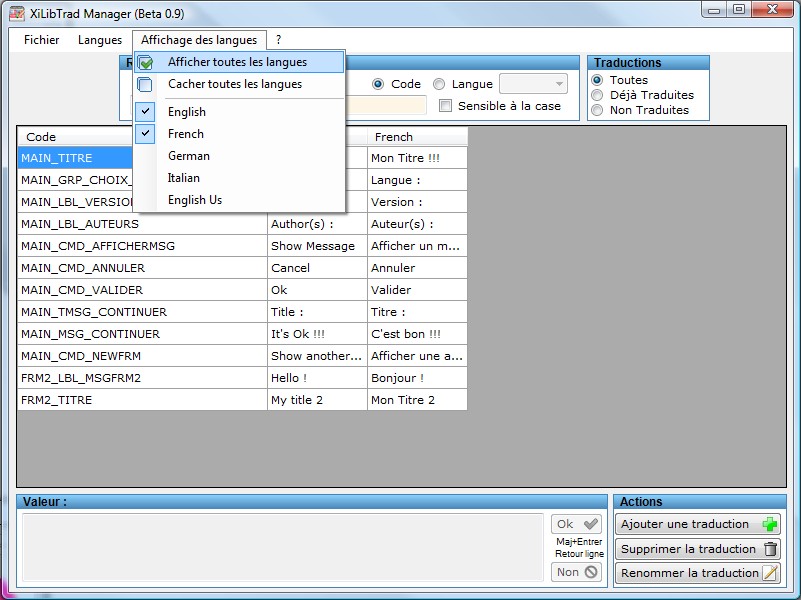Select the MAIN_CMD_VALIDER row code cell

click(x=142, y=290)
